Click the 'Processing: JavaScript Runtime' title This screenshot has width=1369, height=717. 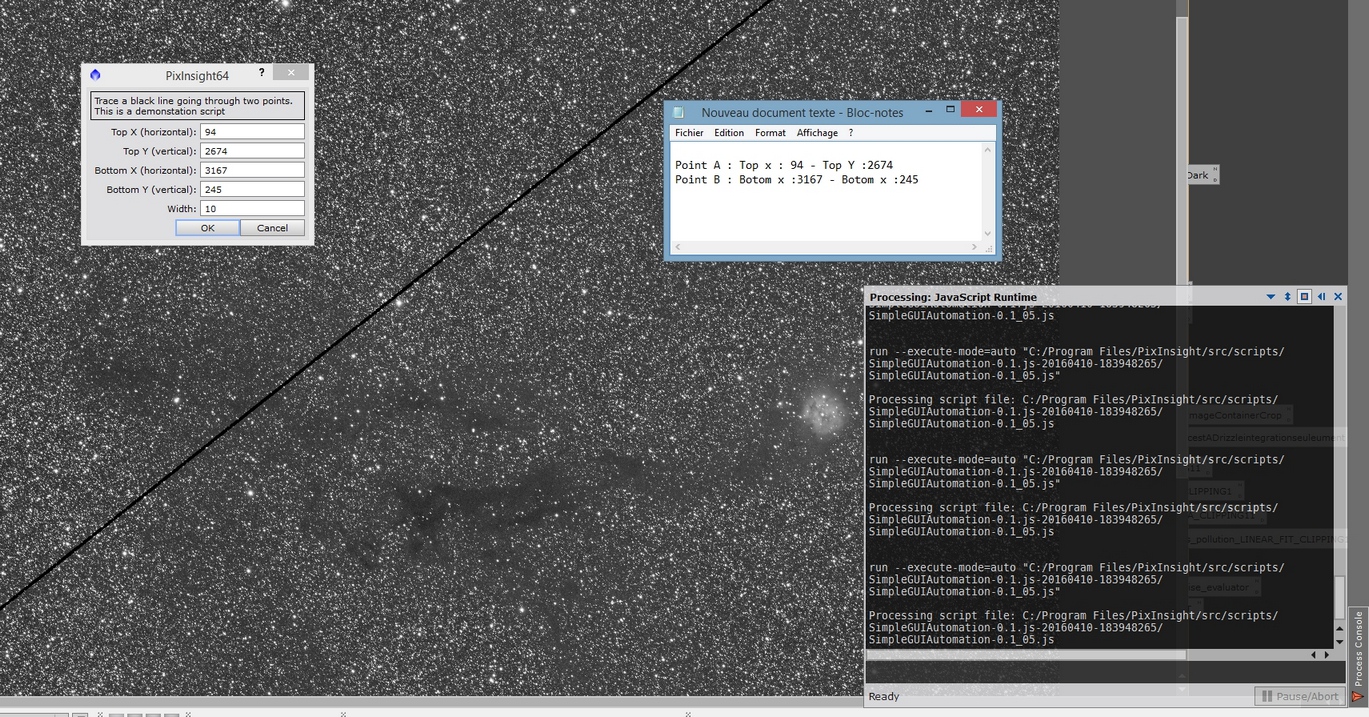pyautogui.click(x=953, y=297)
